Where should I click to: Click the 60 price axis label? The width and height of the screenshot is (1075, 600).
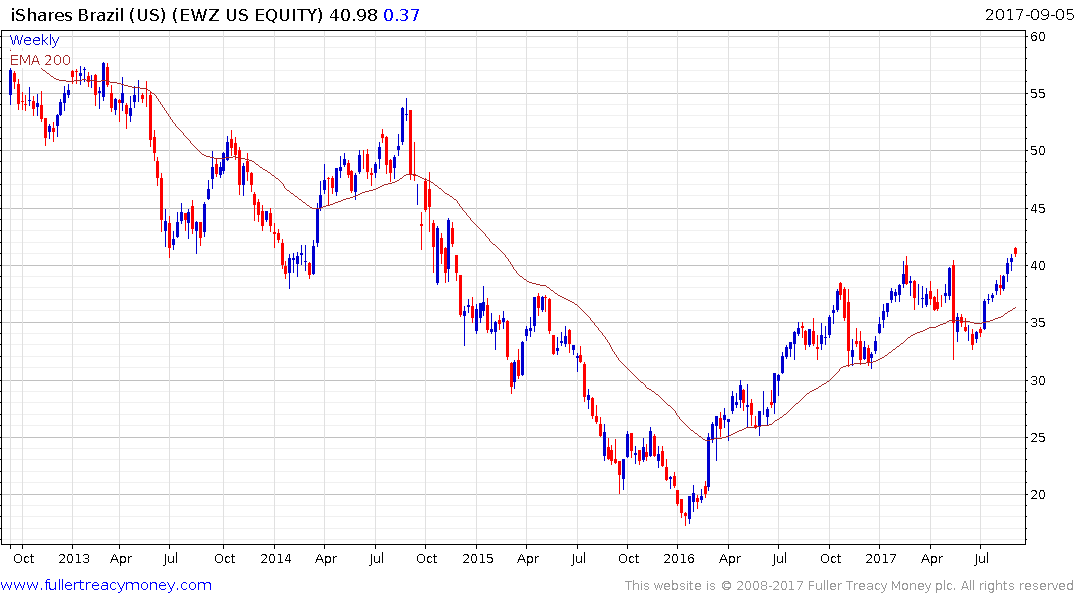tap(1037, 36)
